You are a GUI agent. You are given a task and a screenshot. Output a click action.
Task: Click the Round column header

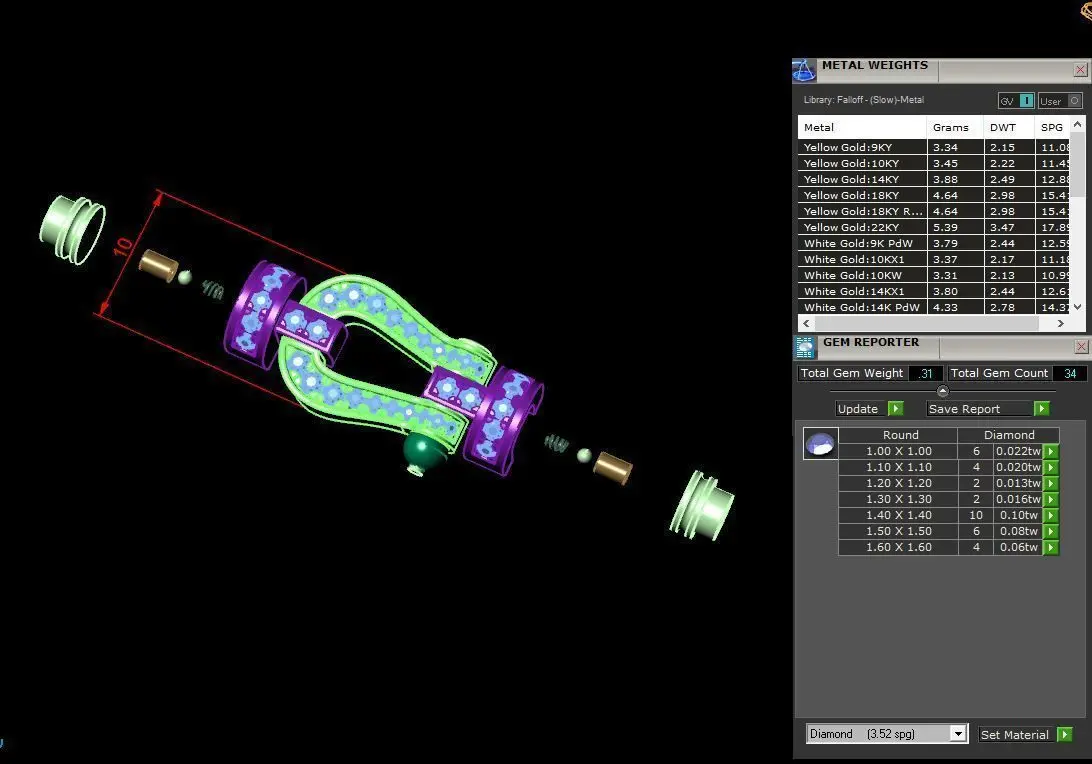click(899, 435)
